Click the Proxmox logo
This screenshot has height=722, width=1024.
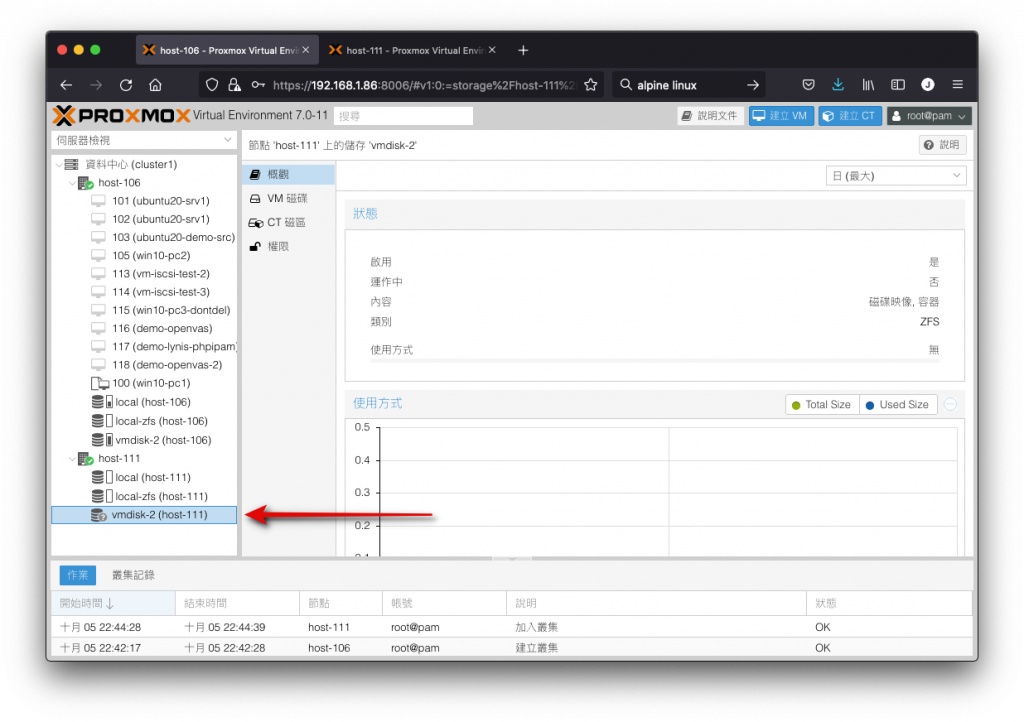[121, 116]
